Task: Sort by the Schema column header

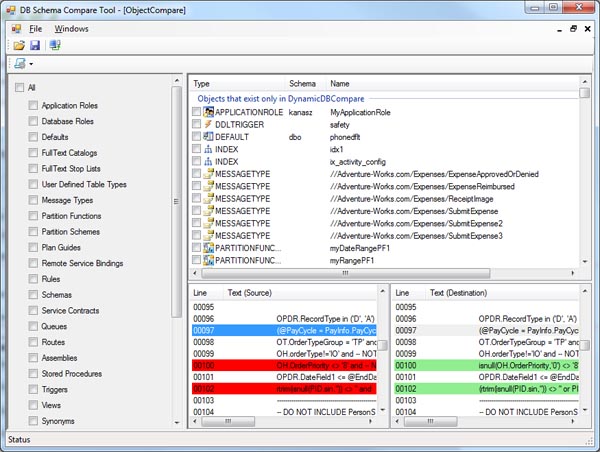Action: coord(302,84)
